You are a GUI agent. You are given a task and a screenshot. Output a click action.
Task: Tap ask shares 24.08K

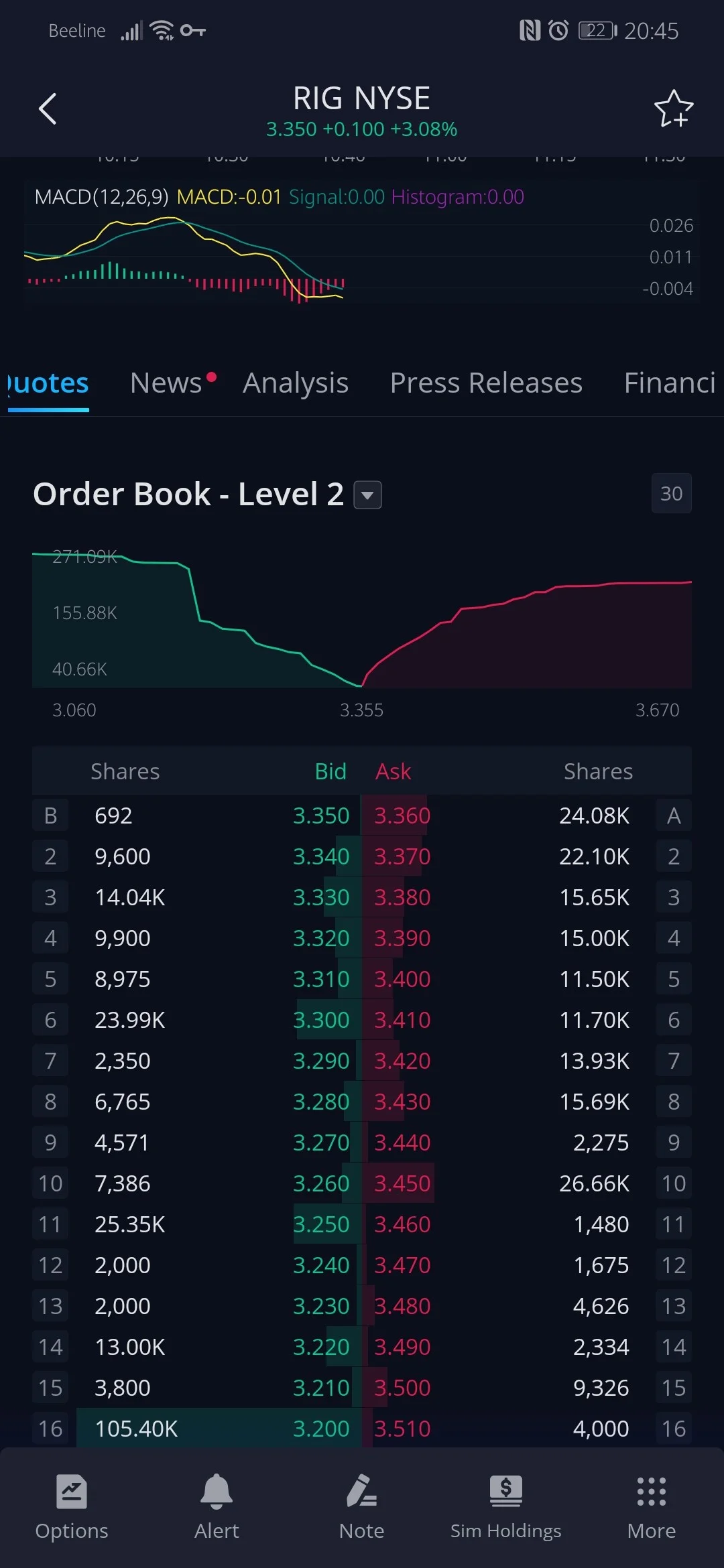595,815
